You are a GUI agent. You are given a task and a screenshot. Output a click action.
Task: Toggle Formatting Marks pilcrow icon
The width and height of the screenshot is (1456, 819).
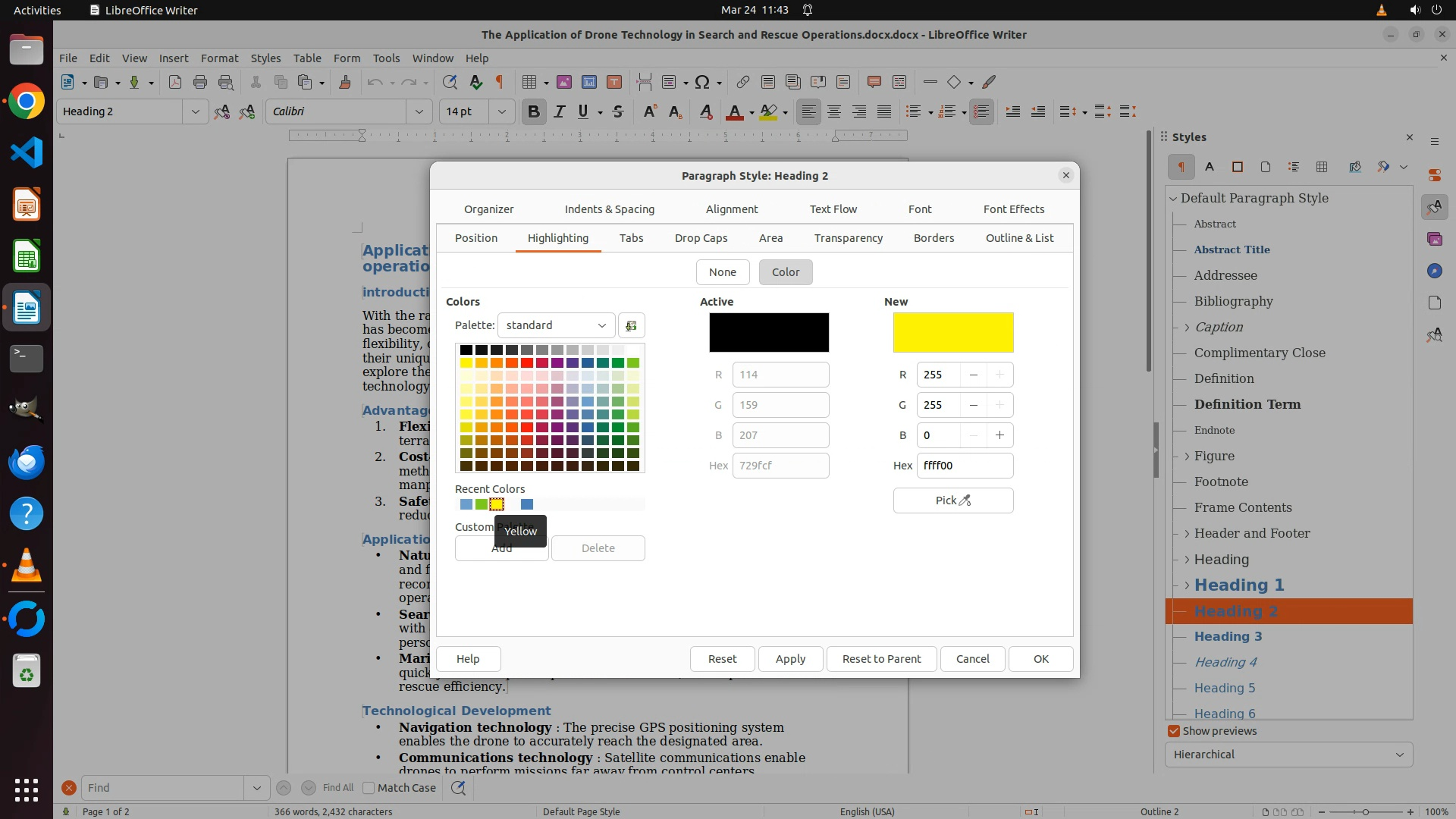tap(500, 82)
